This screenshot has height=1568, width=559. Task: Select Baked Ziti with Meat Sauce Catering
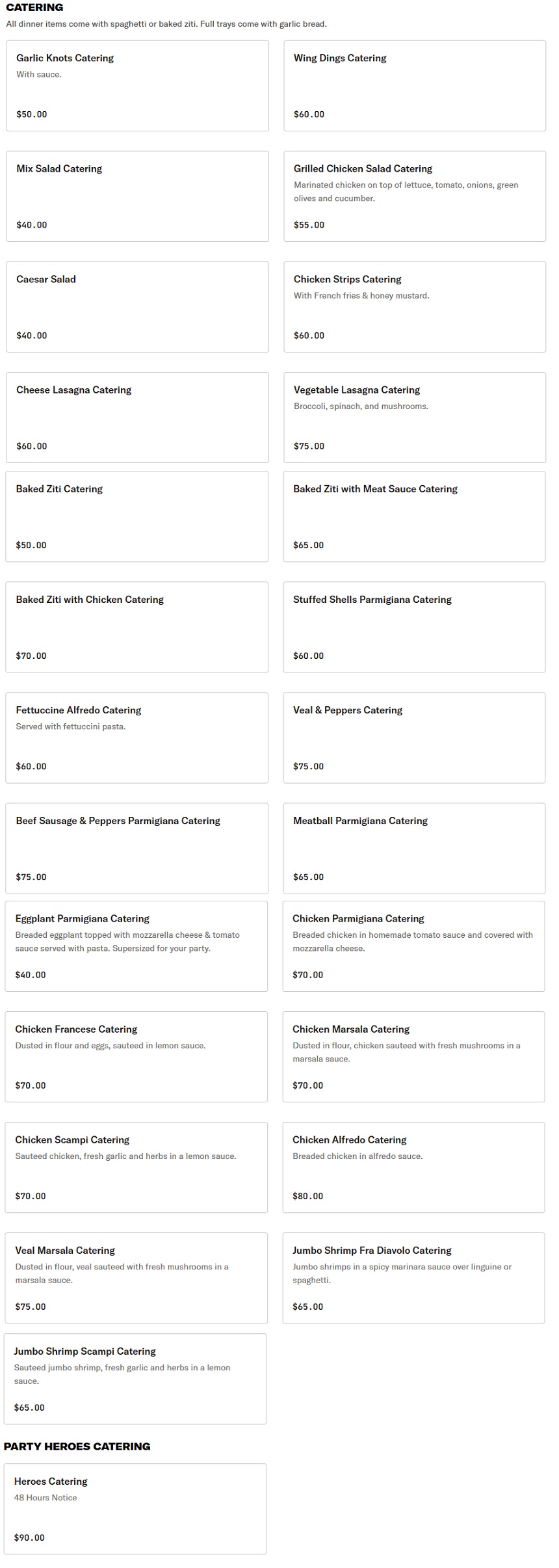(414, 516)
